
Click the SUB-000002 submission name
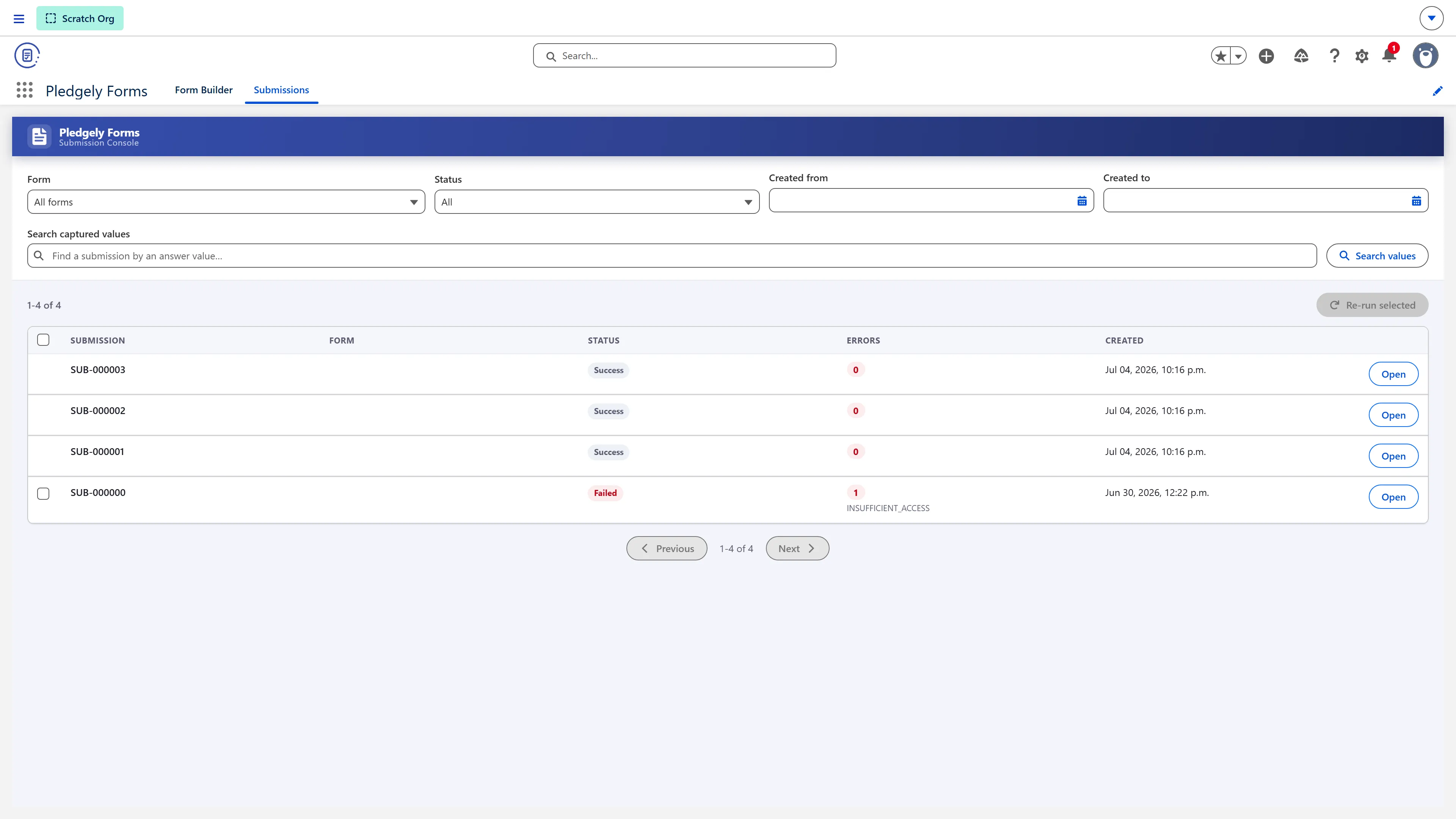tap(98, 411)
